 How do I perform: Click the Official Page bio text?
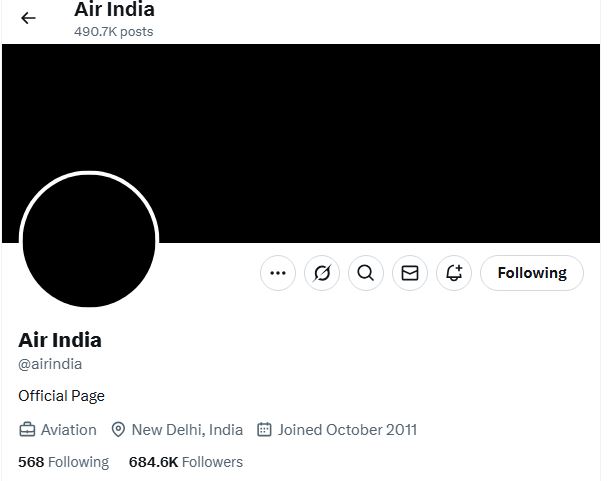[61, 396]
